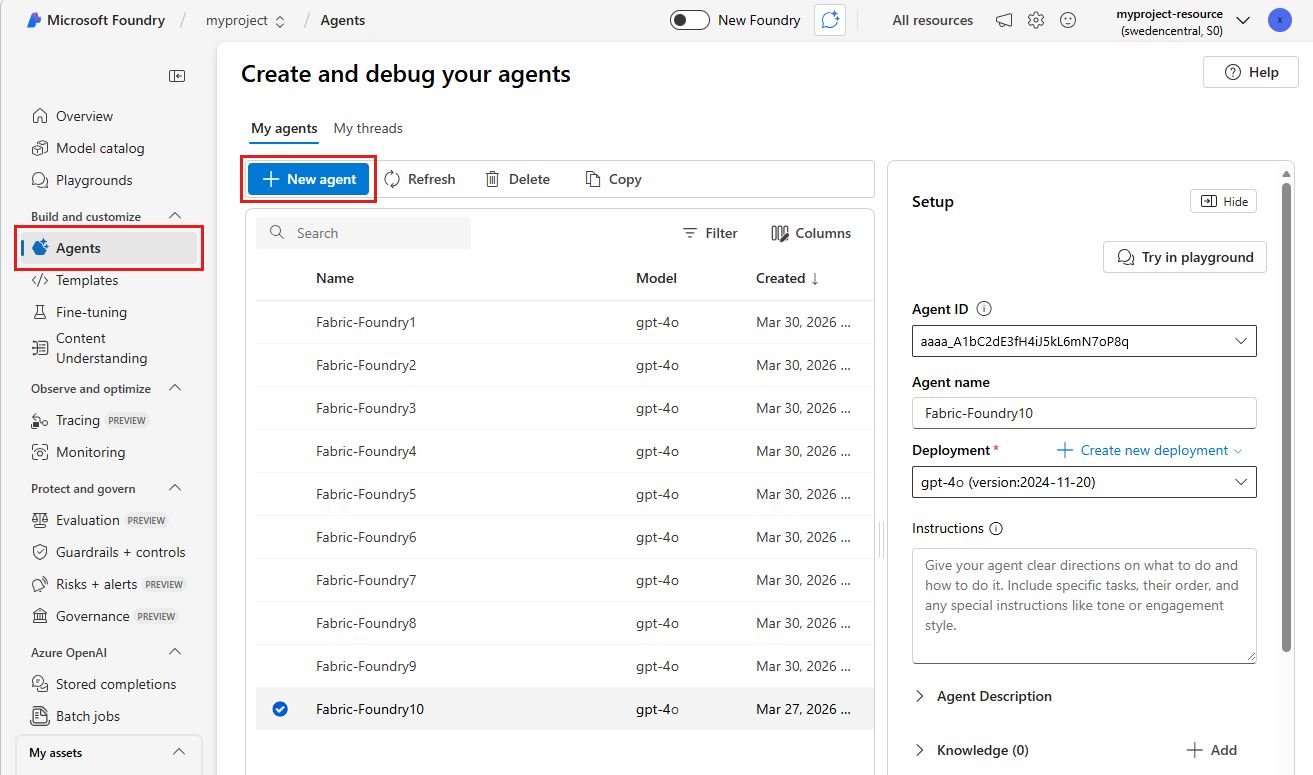Click the search magnifier icon
1313x775 pixels.
pos(278,233)
